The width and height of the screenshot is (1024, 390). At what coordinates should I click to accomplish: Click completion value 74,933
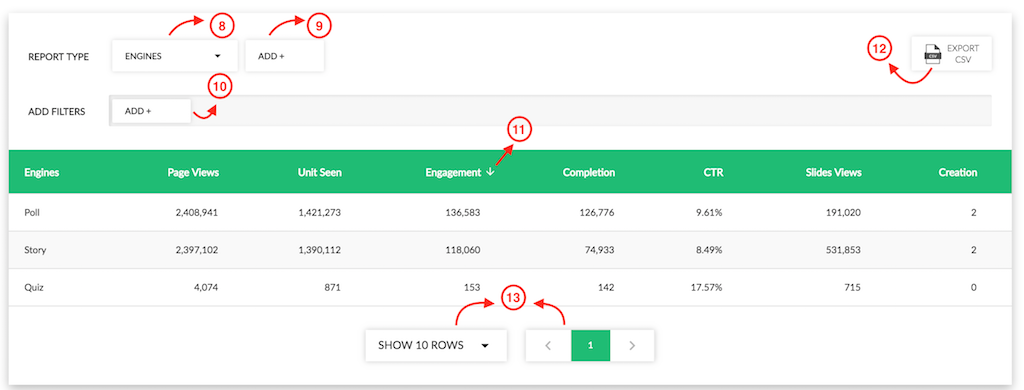click(x=601, y=250)
